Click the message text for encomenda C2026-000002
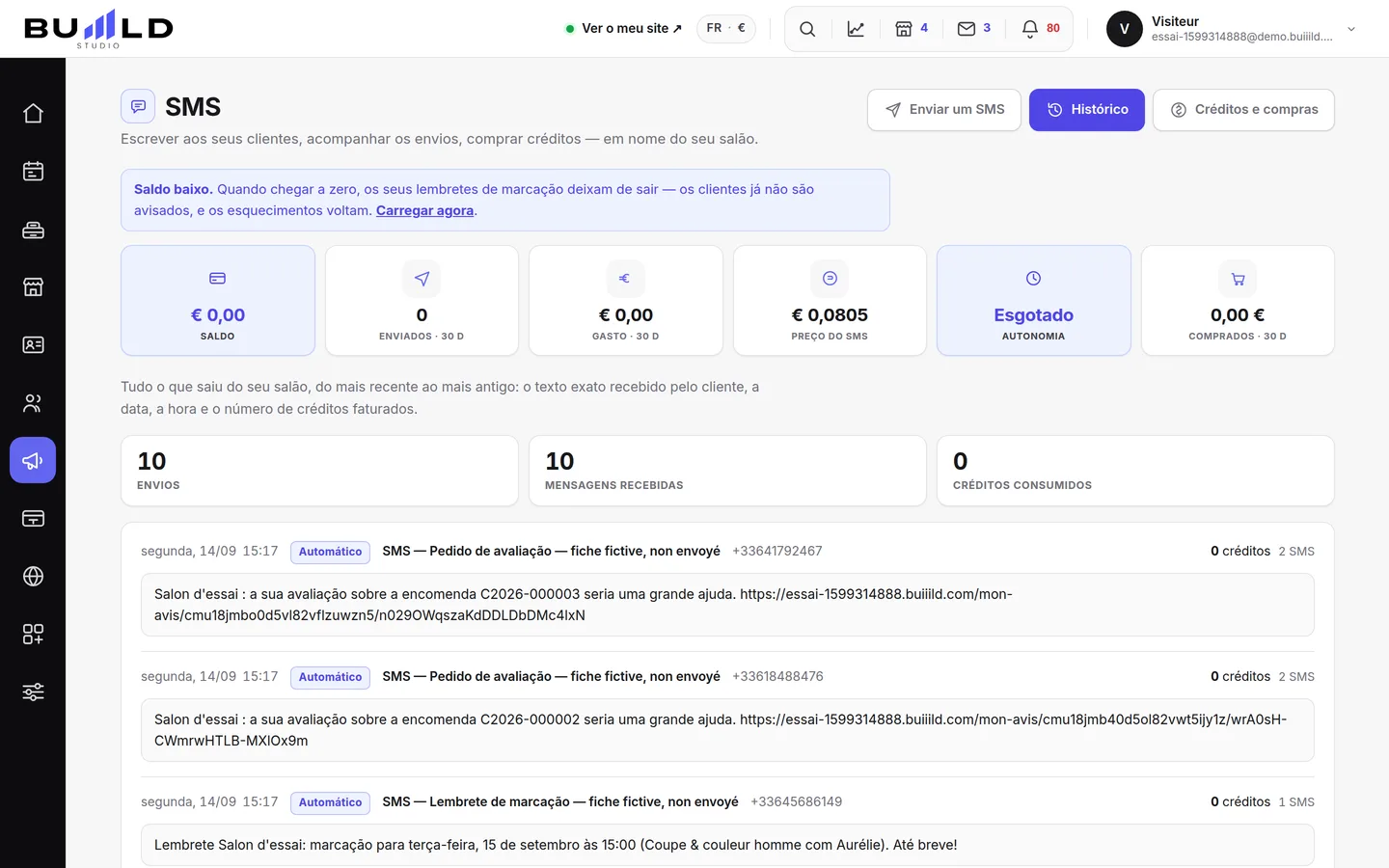Viewport: 1389px width, 868px height. pos(727,730)
